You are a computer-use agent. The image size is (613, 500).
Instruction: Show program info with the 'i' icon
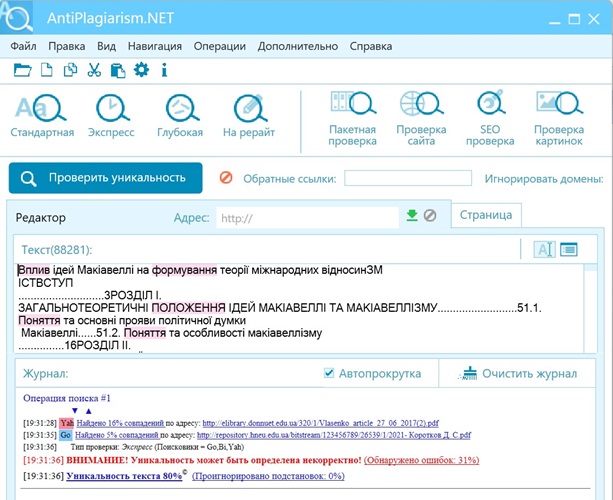click(x=164, y=70)
